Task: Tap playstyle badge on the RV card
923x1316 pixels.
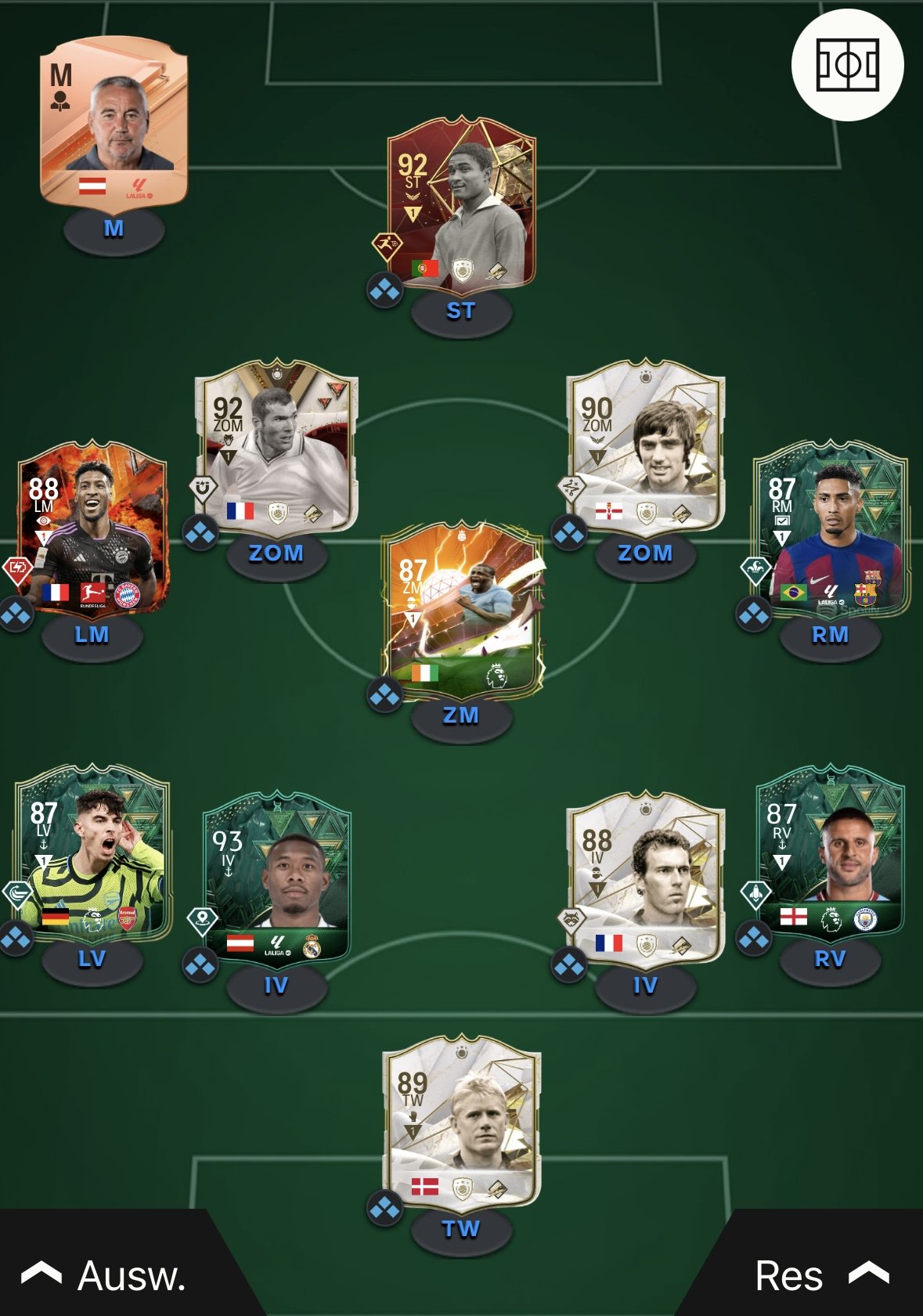Action: tap(755, 893)
